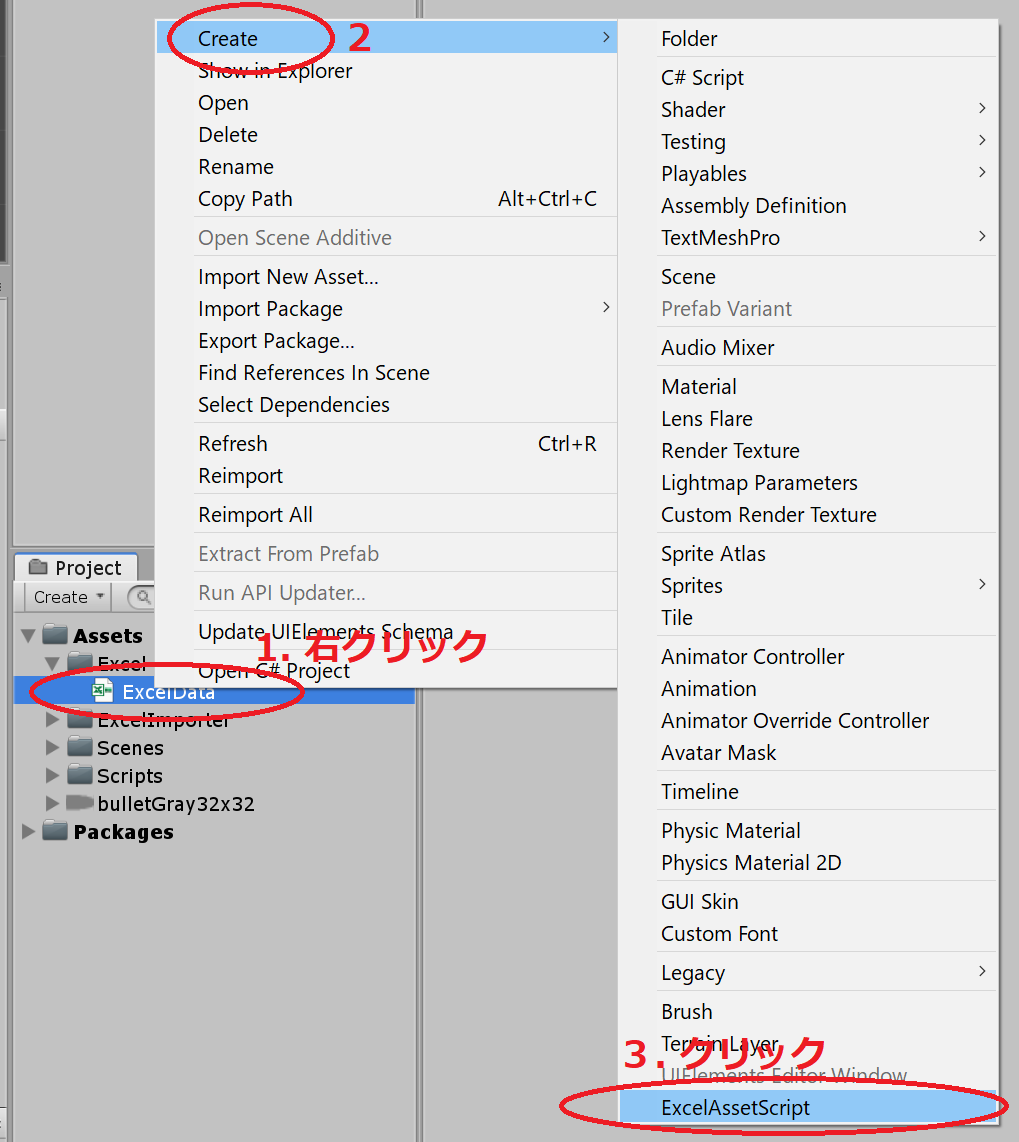Open the Import Package submenu

pos(387,309)
